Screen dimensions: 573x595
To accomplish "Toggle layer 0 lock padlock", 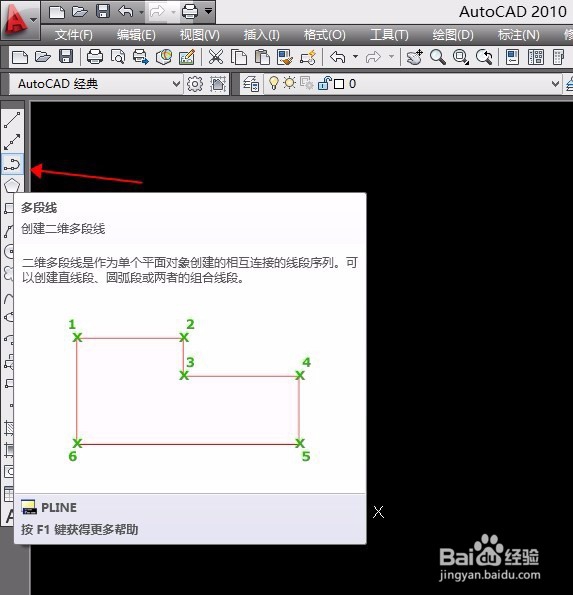I will click(x=324, y=83).
